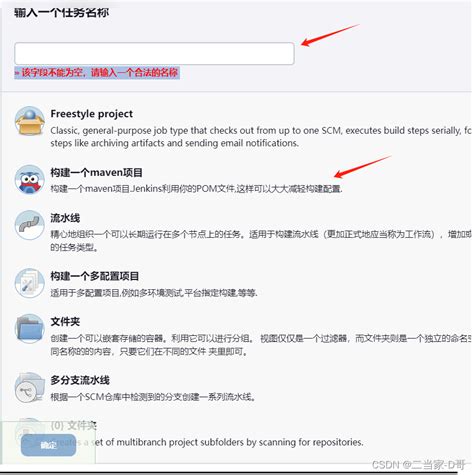Click the red empty-field validation message

97,72
